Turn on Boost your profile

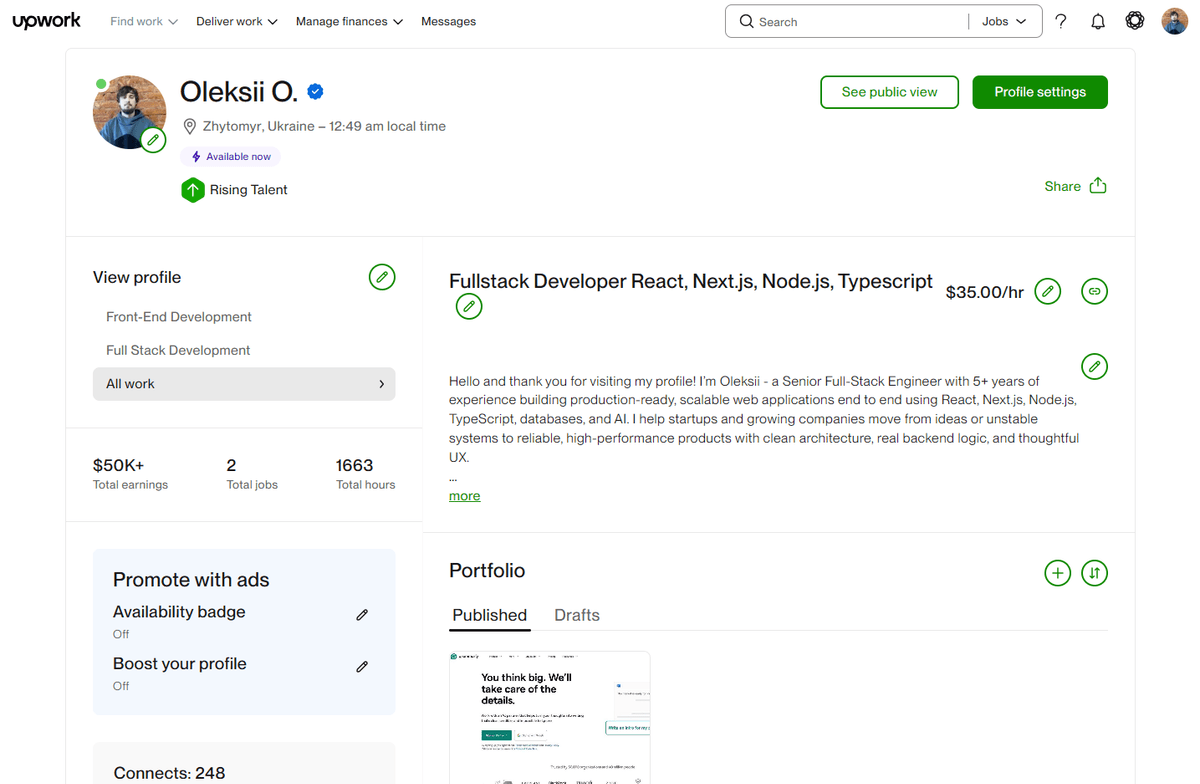(x=361, y=666)
